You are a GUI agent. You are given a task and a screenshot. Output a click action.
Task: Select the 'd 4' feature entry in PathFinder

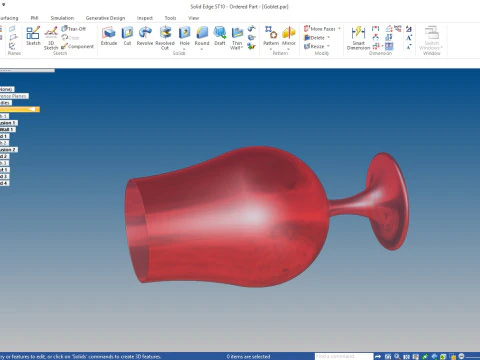click(4, 183)
